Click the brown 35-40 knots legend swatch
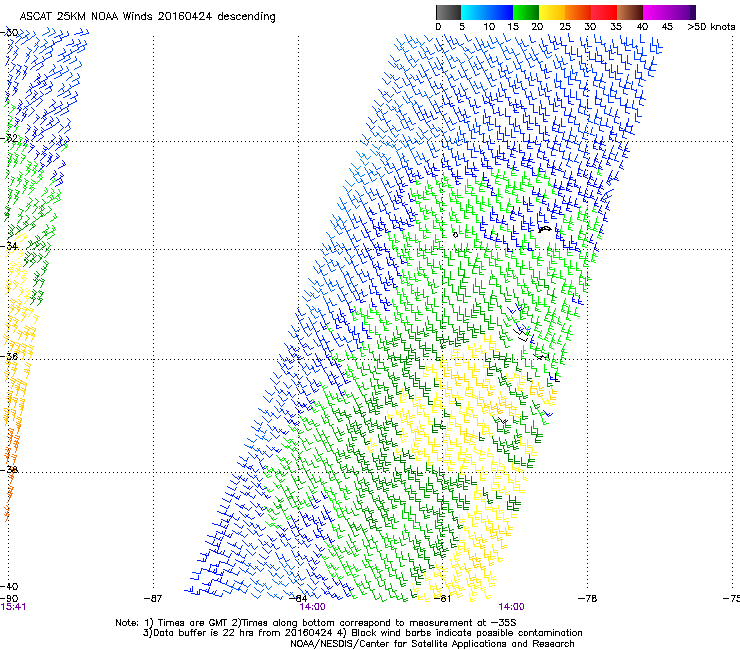 coord(630,12)
